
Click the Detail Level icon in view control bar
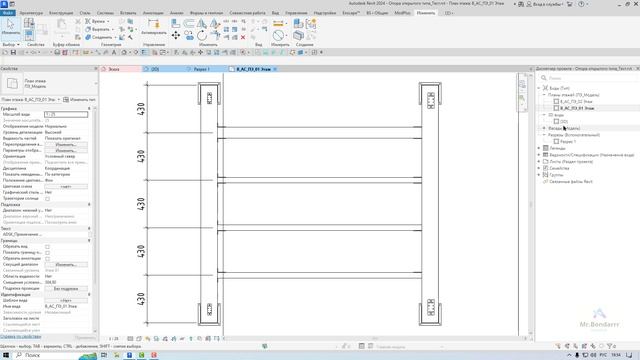(x=130, y=339)
